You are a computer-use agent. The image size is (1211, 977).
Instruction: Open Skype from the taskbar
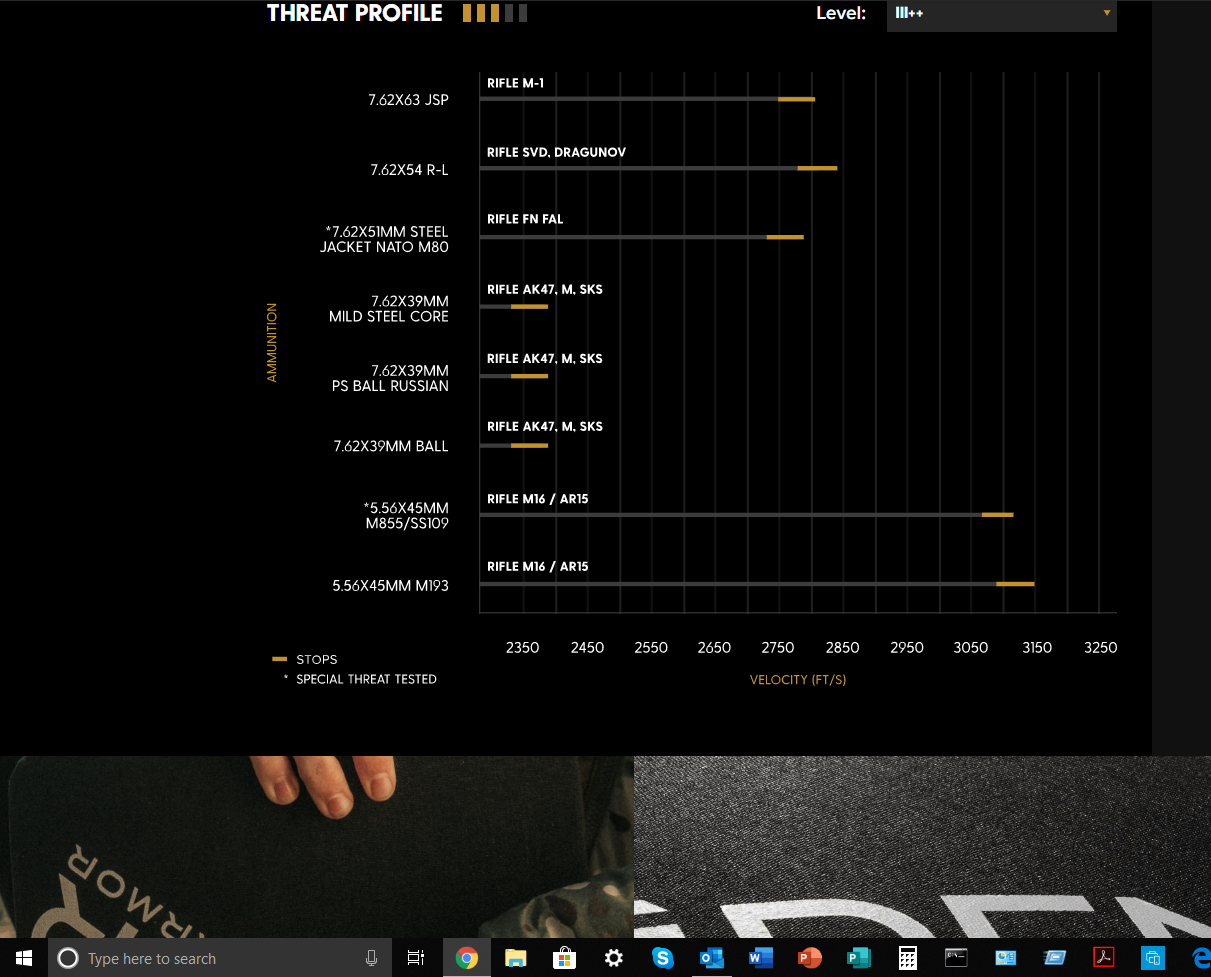pyautogui.click(x=662, y=958)
